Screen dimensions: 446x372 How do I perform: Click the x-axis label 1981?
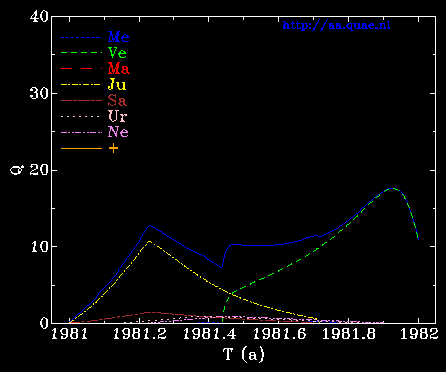[70, 334]
